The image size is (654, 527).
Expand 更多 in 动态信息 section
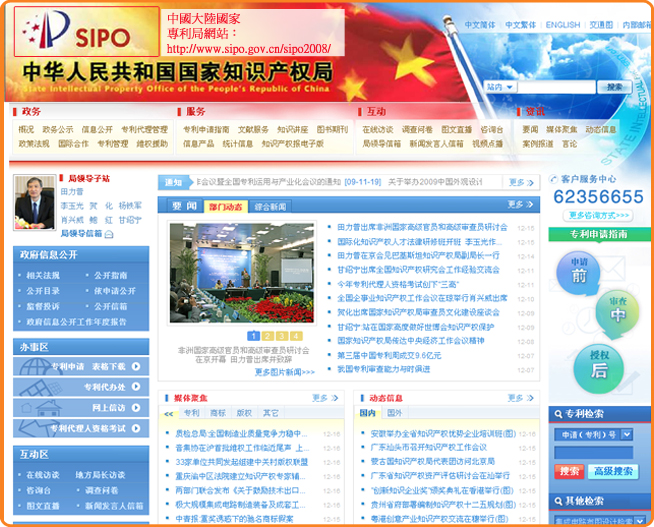(520, 398)
